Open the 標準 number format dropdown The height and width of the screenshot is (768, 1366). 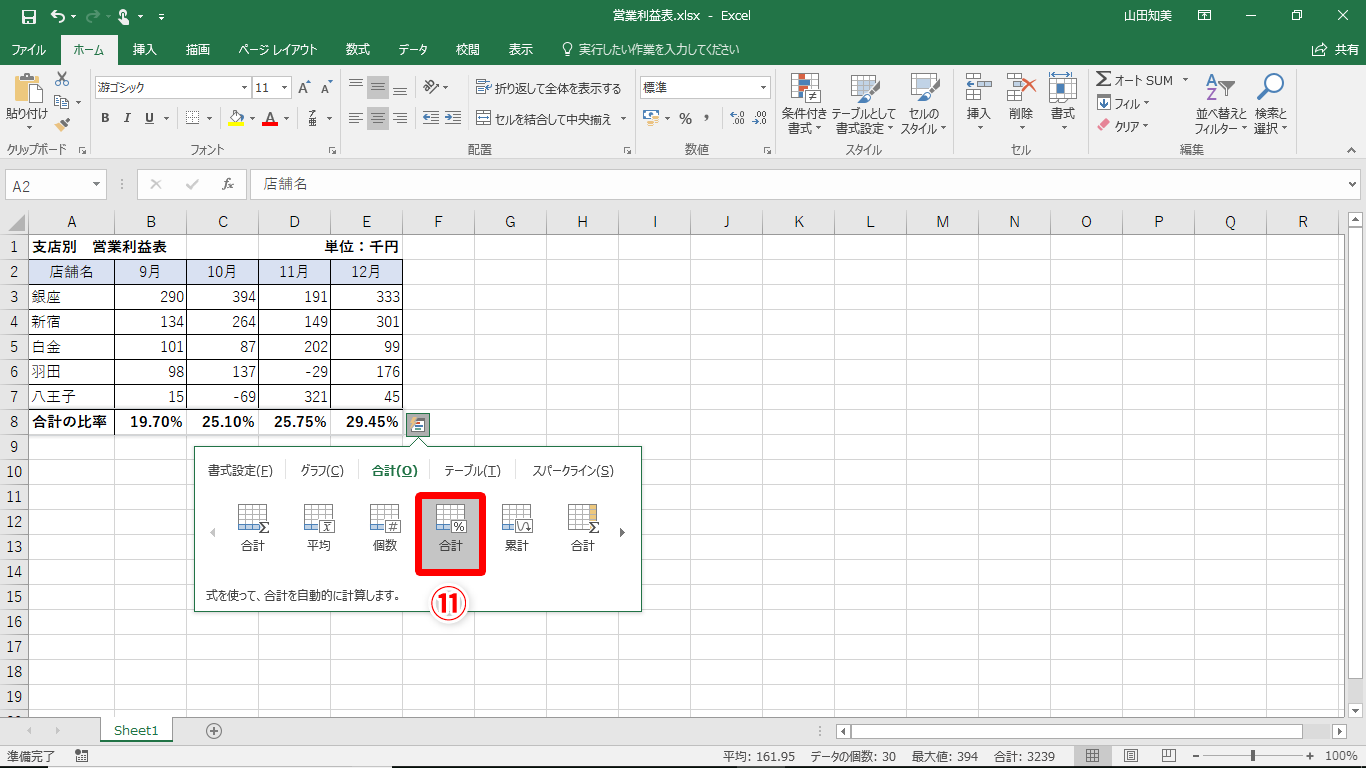click(763, 88)
